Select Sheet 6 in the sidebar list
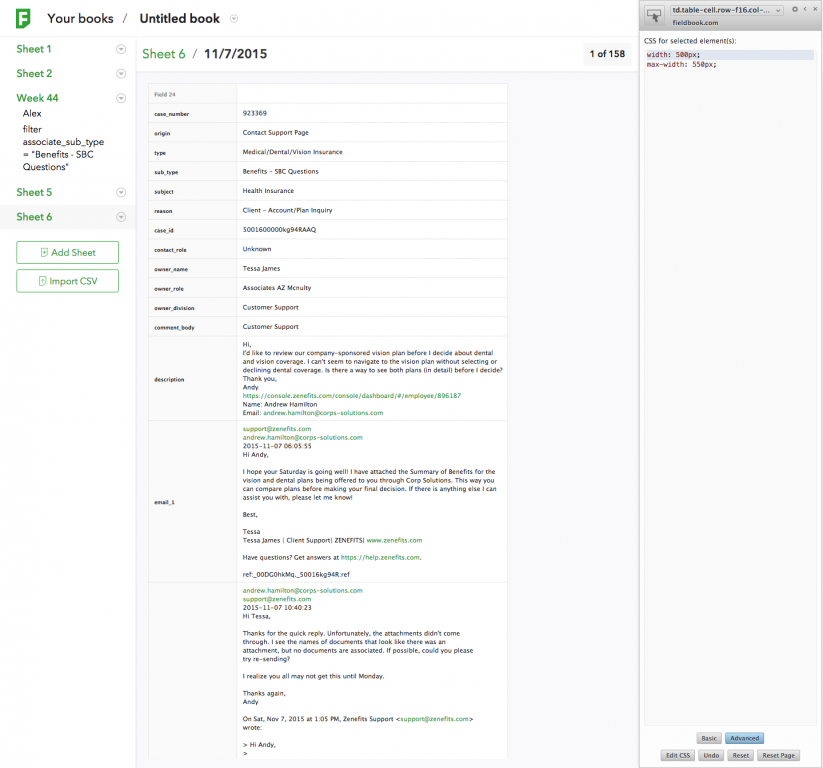823x768 pixels. coord(34,217)
